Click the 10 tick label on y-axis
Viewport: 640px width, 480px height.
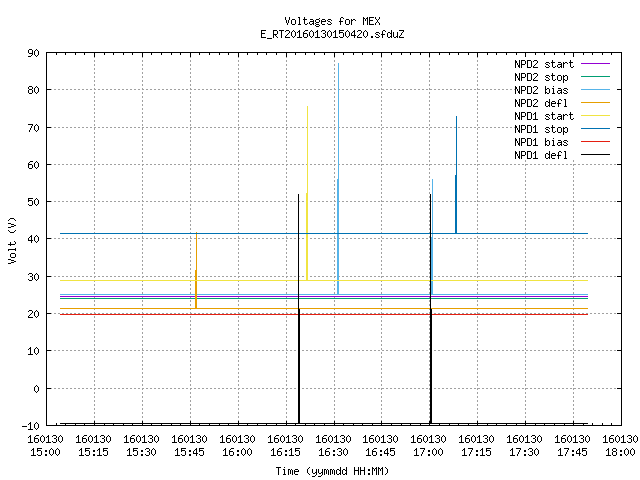tap(34, 351)
